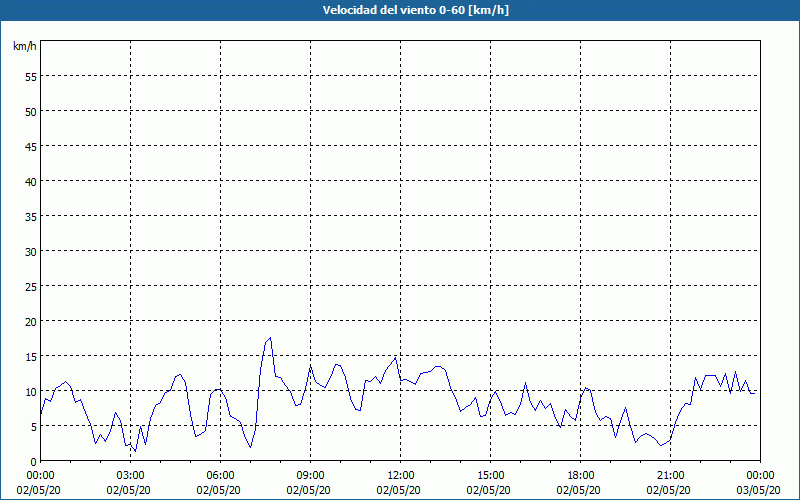Click the 21:00 time label on x-axis
Viewport: 800px width, 500px height.
point(670,476)
